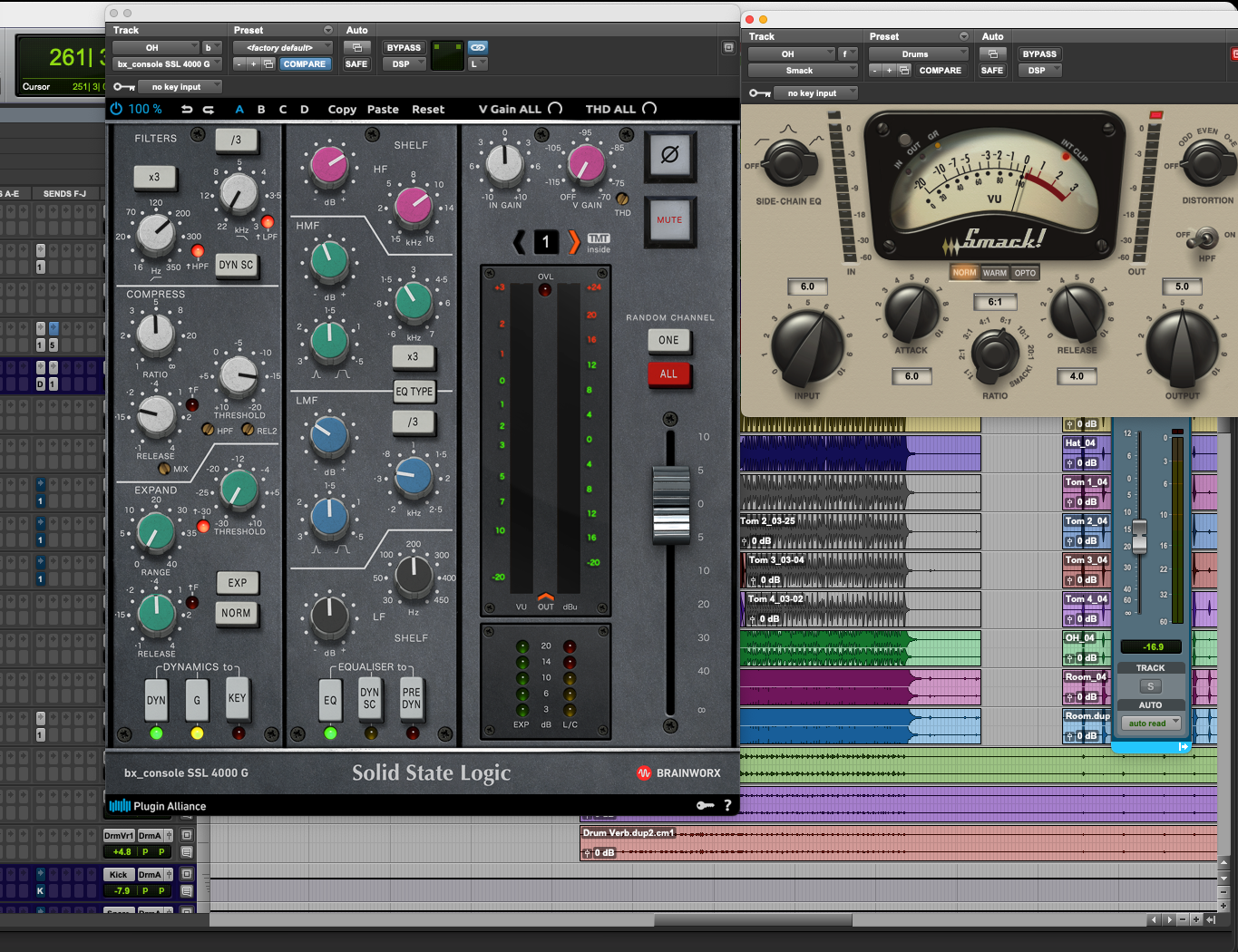Click the arrow icon at fader window bottom

(1184, 747)
